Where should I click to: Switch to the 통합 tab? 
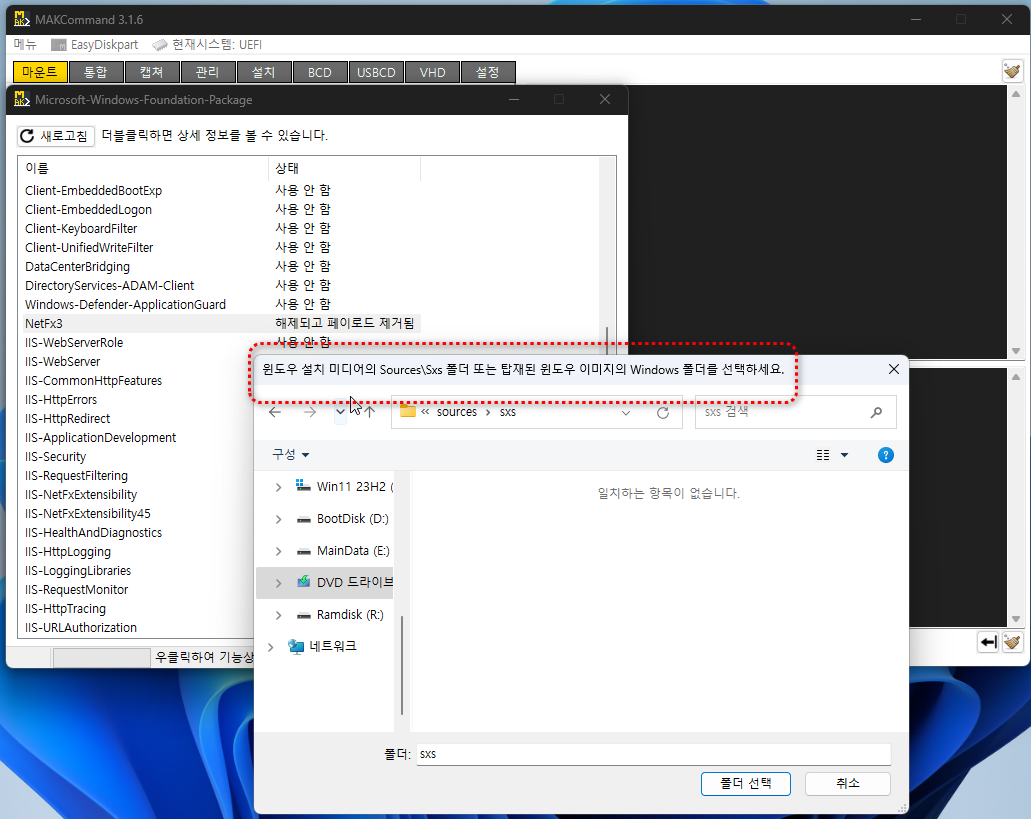click(x=96, y=72)
